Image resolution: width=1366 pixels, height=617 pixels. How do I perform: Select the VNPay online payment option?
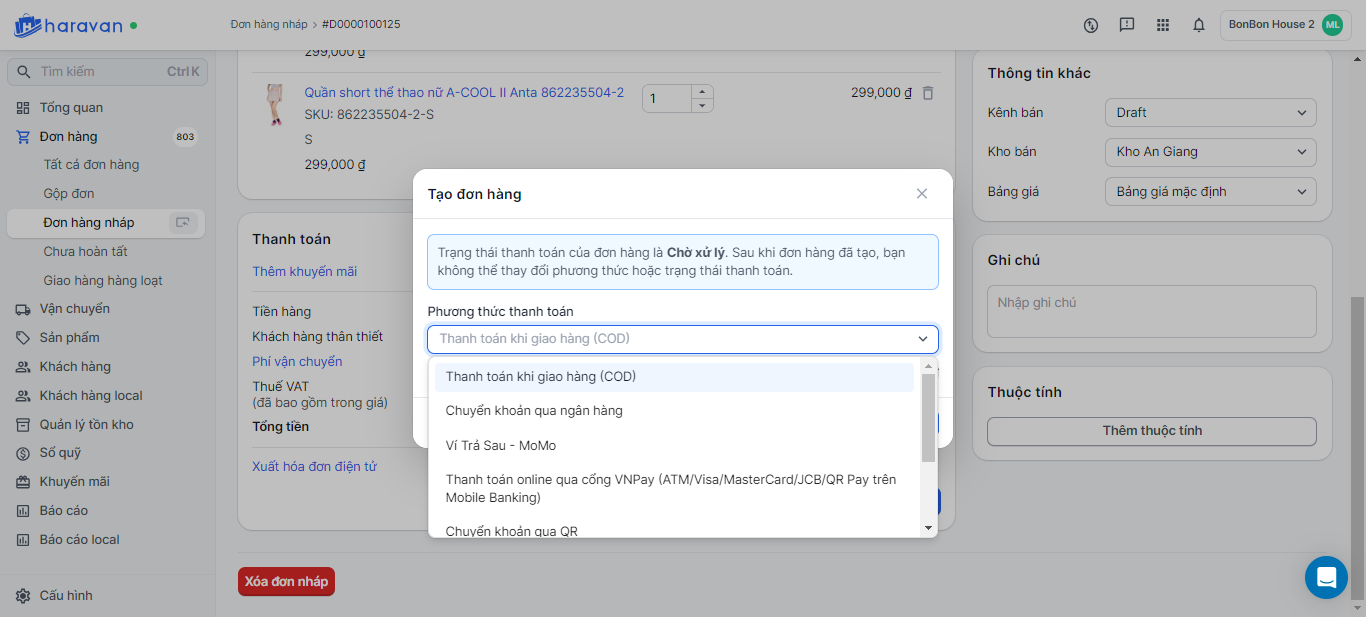[670, 488]
